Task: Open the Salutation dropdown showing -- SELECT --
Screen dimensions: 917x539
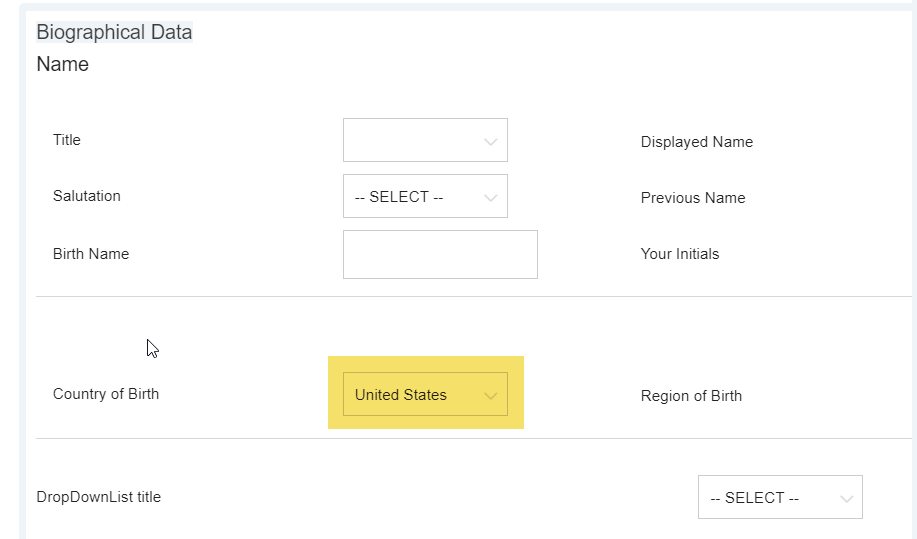Action: [425, 196]
